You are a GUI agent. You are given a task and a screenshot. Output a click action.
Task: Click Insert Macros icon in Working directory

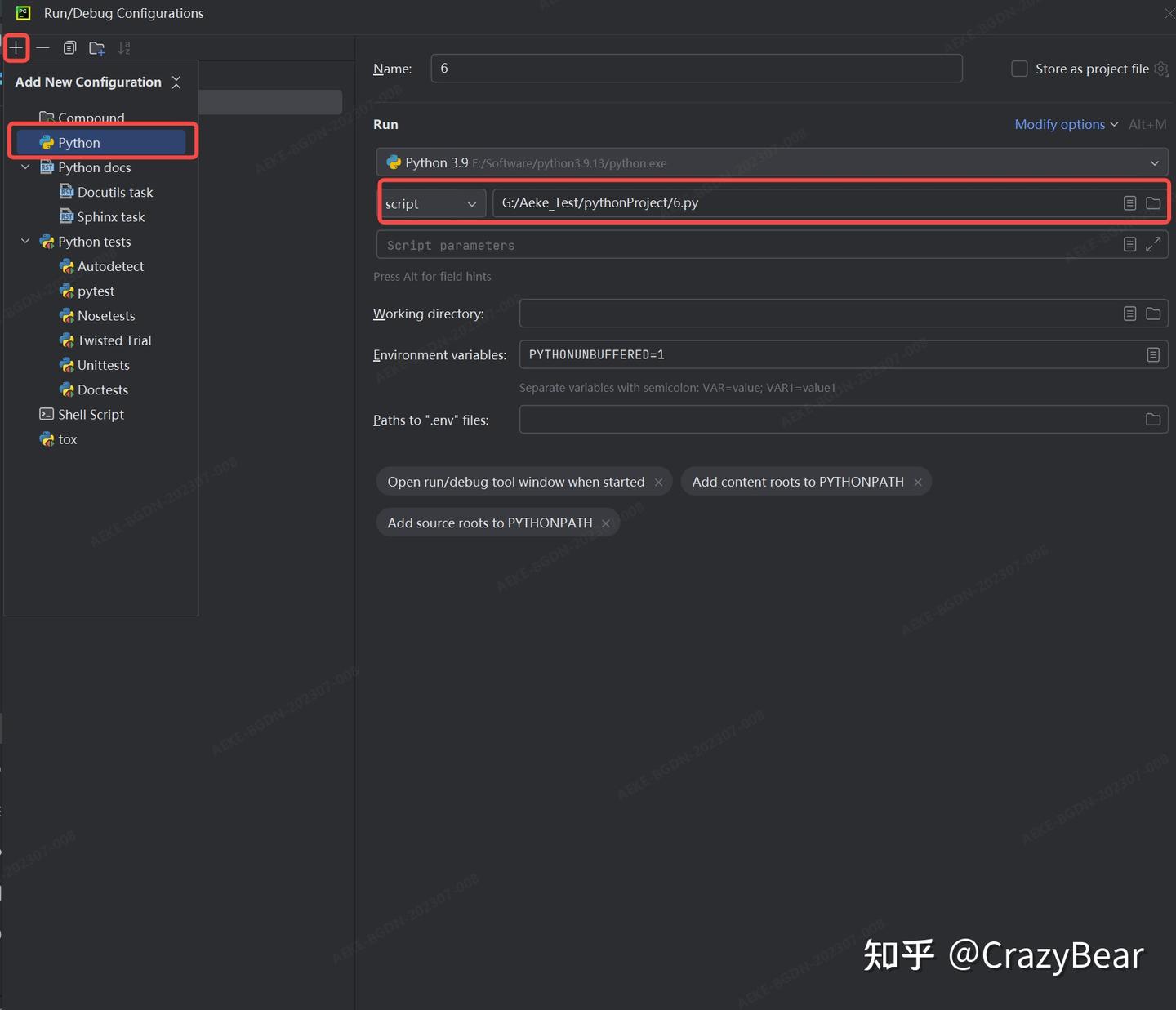(1130, 314)
